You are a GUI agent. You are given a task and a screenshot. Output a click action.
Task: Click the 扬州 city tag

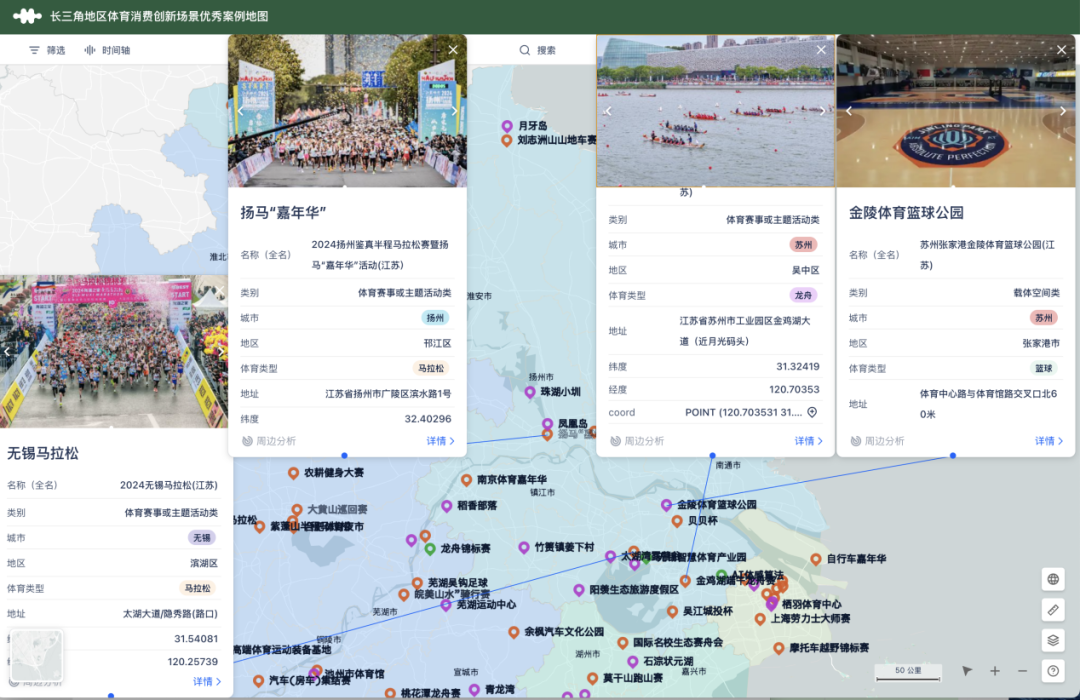(435, 318)
